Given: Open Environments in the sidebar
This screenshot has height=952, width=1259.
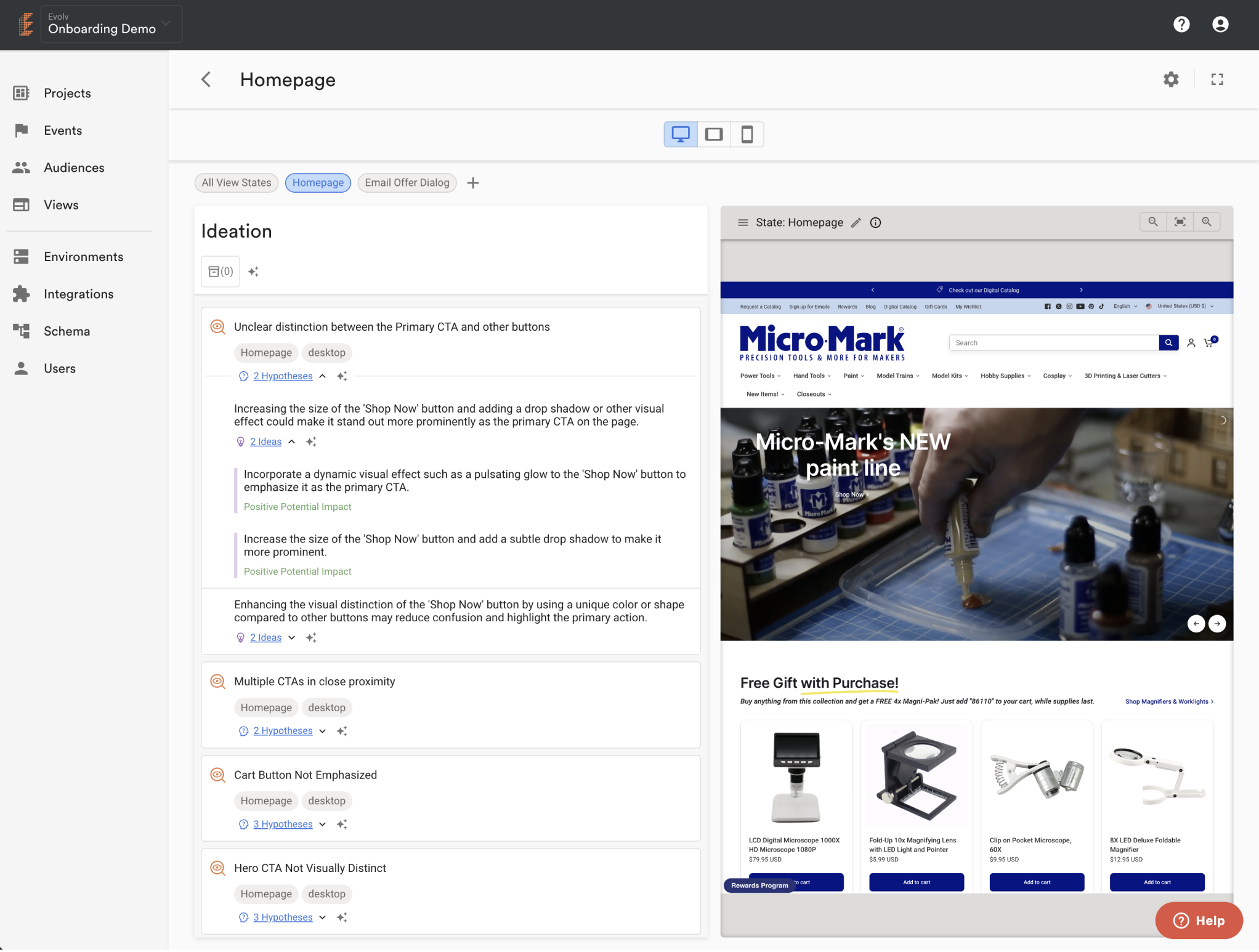Looking at the screenshot, I should point(83,257).
